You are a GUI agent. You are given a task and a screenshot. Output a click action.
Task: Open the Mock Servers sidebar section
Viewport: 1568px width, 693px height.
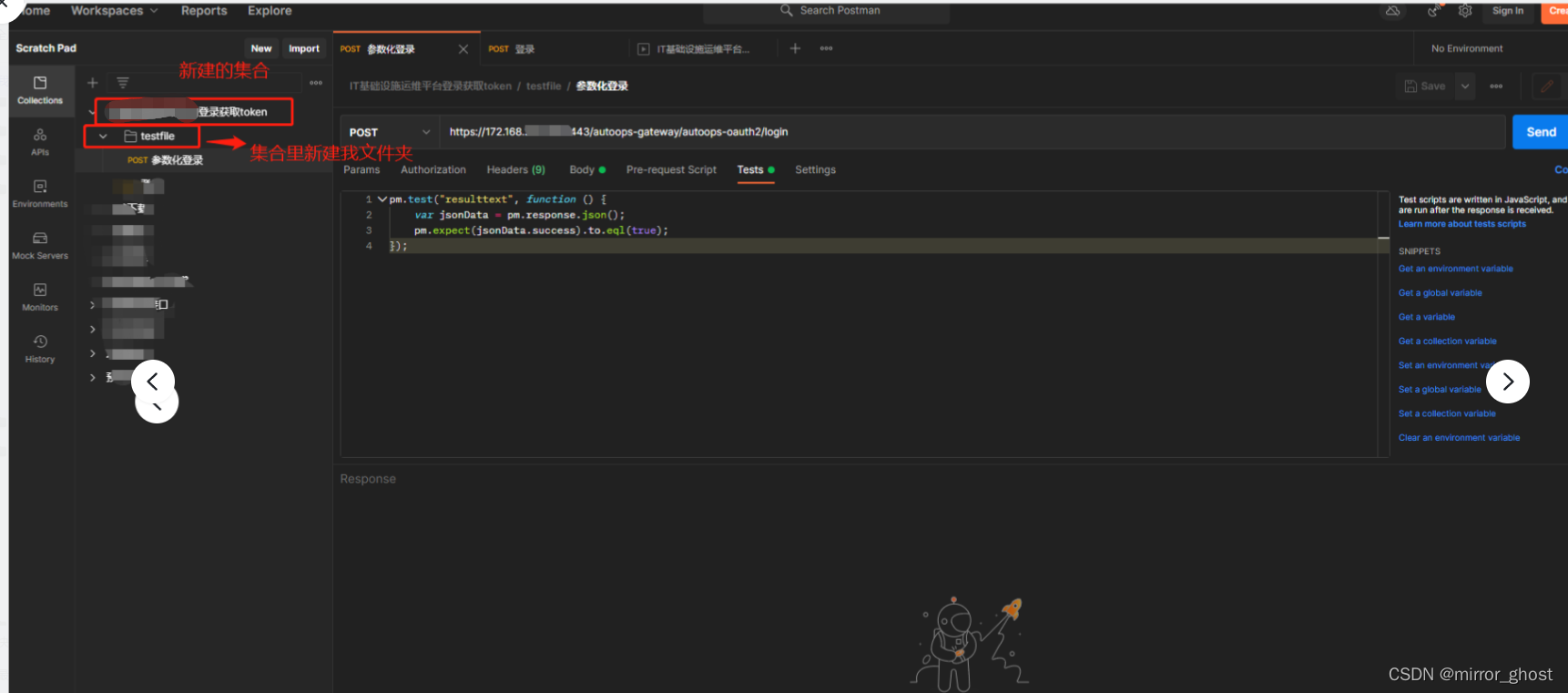(40, 246)
